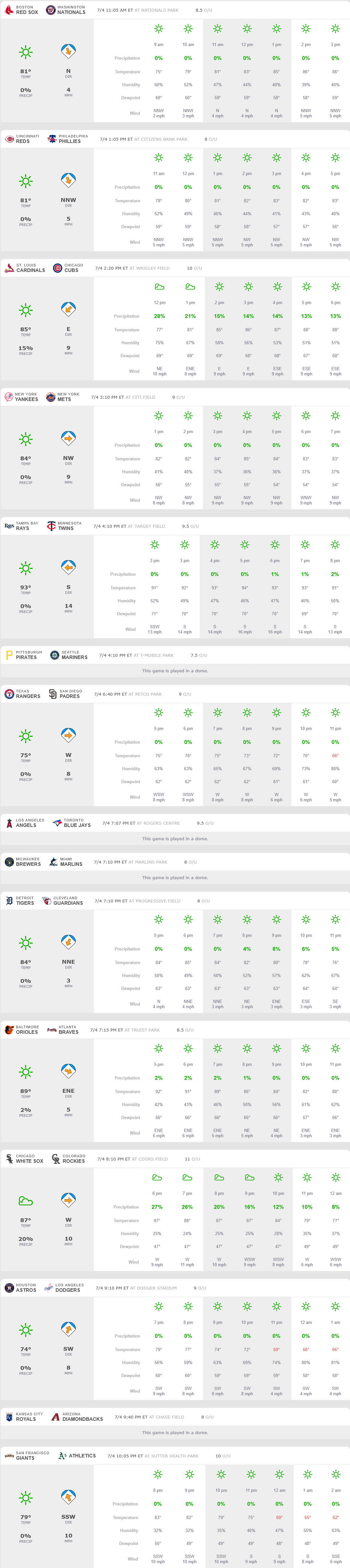Open the BLUE JAYS team name link

(77, 825)
